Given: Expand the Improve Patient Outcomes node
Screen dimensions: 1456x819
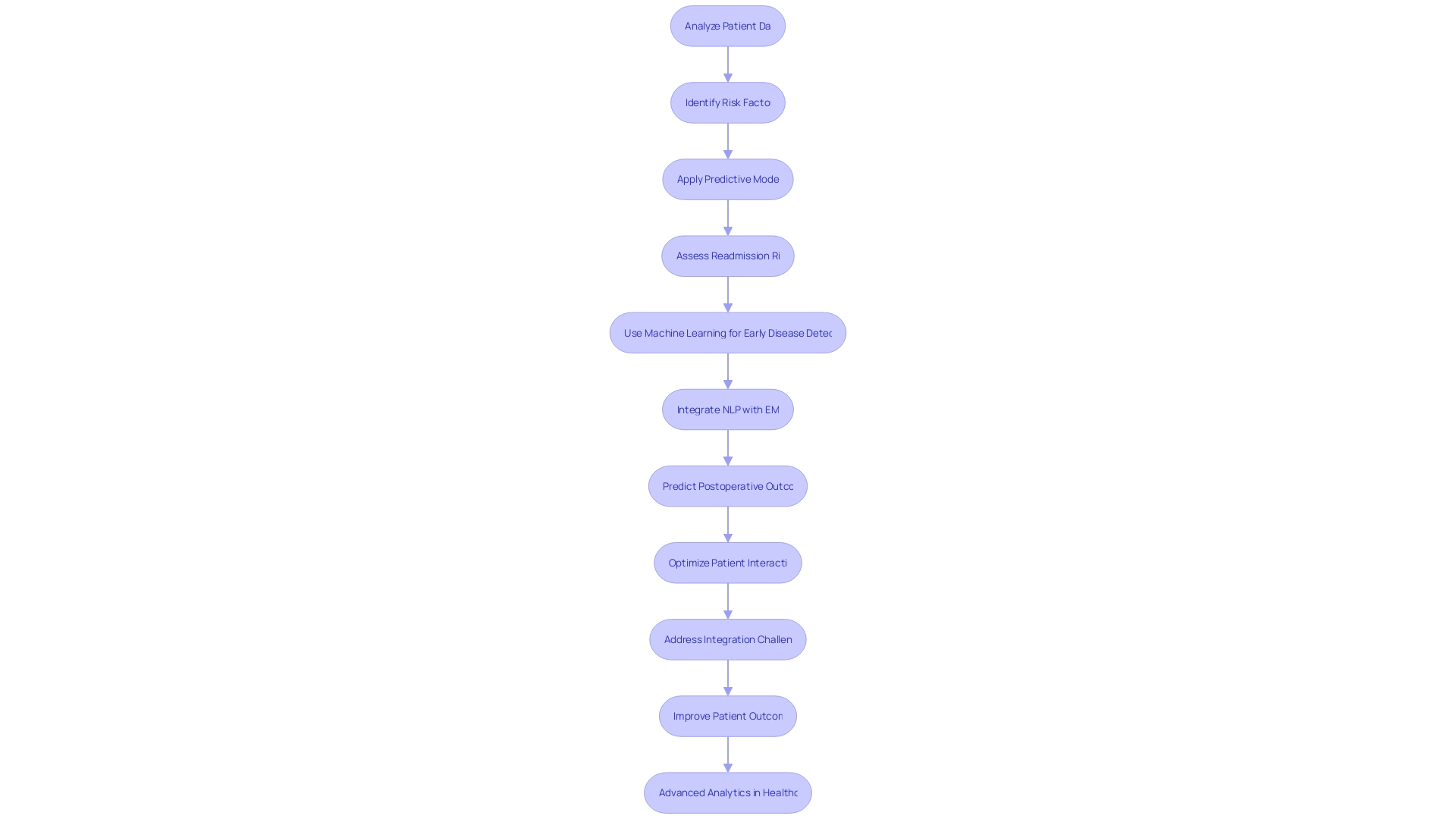Looking at the screenshot, I should 728,715.
